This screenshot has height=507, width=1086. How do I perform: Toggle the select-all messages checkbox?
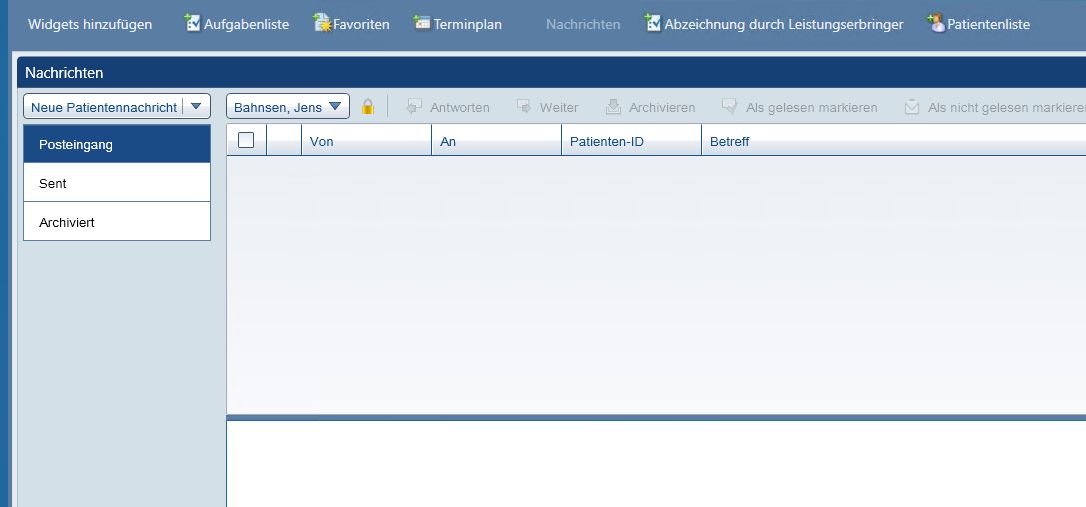pyautogui.click(x=246, y=141)
